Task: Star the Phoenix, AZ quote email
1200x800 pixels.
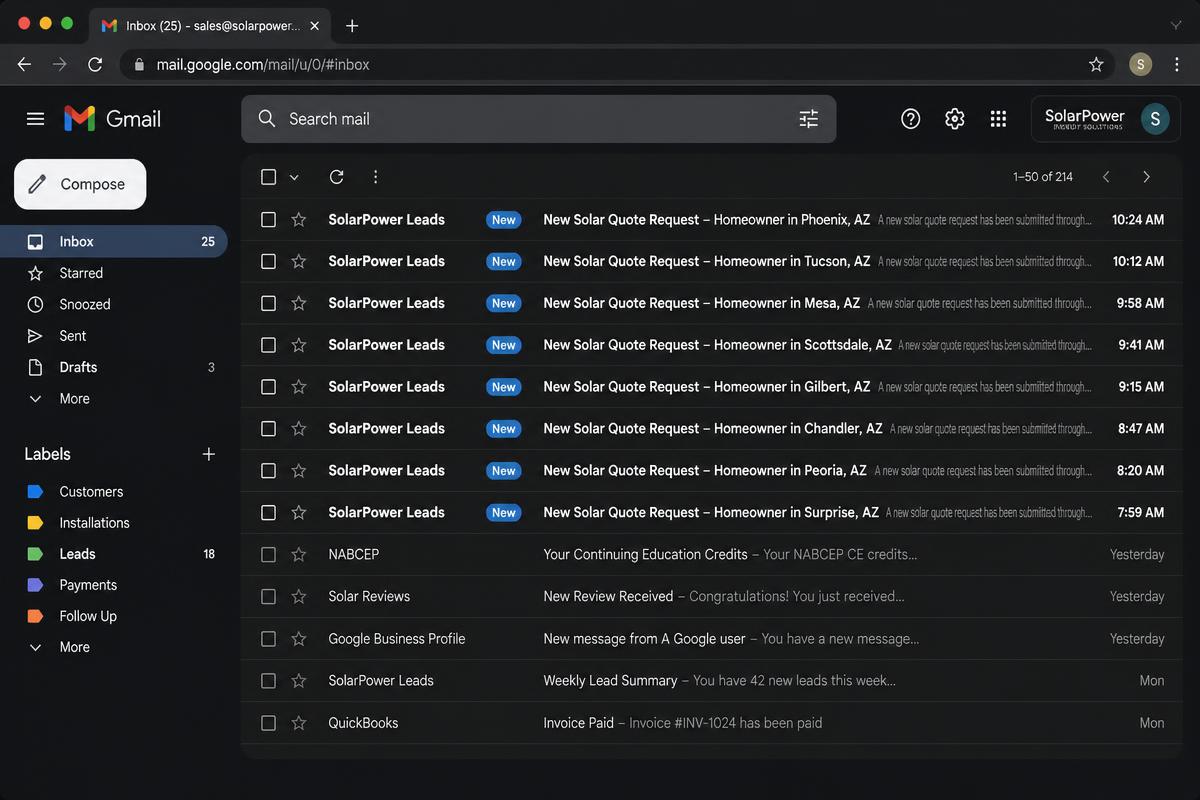Action: pos(298,220)
